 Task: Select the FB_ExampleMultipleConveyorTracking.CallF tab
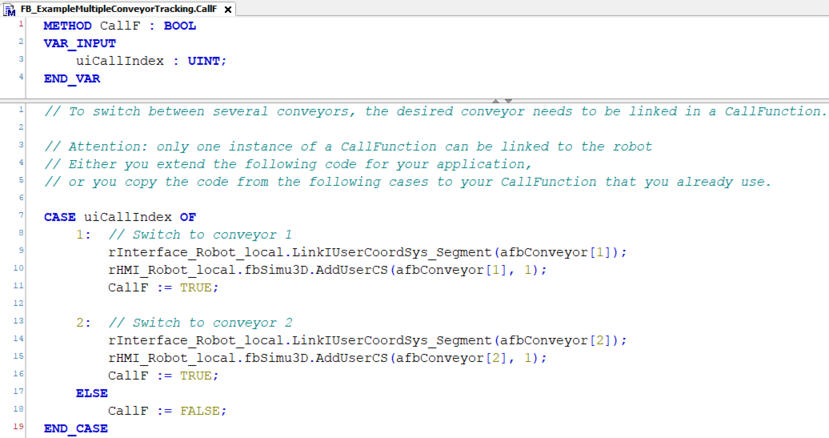(118, 10)
